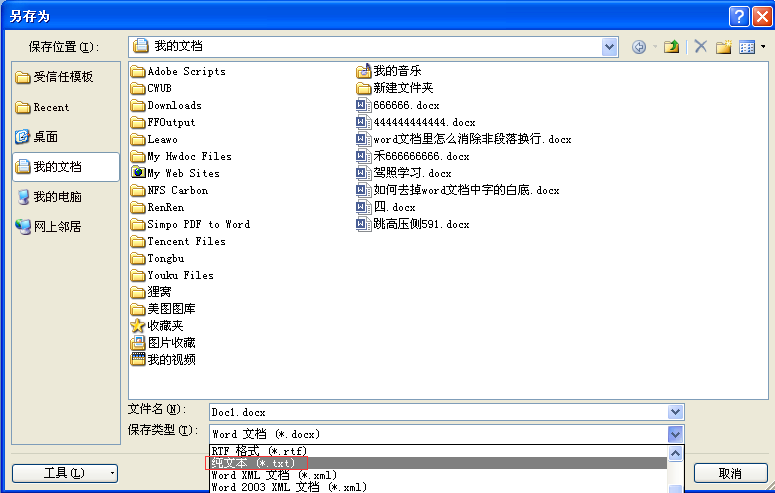Expand the 保存位置 location dropdown

[609, 47]
